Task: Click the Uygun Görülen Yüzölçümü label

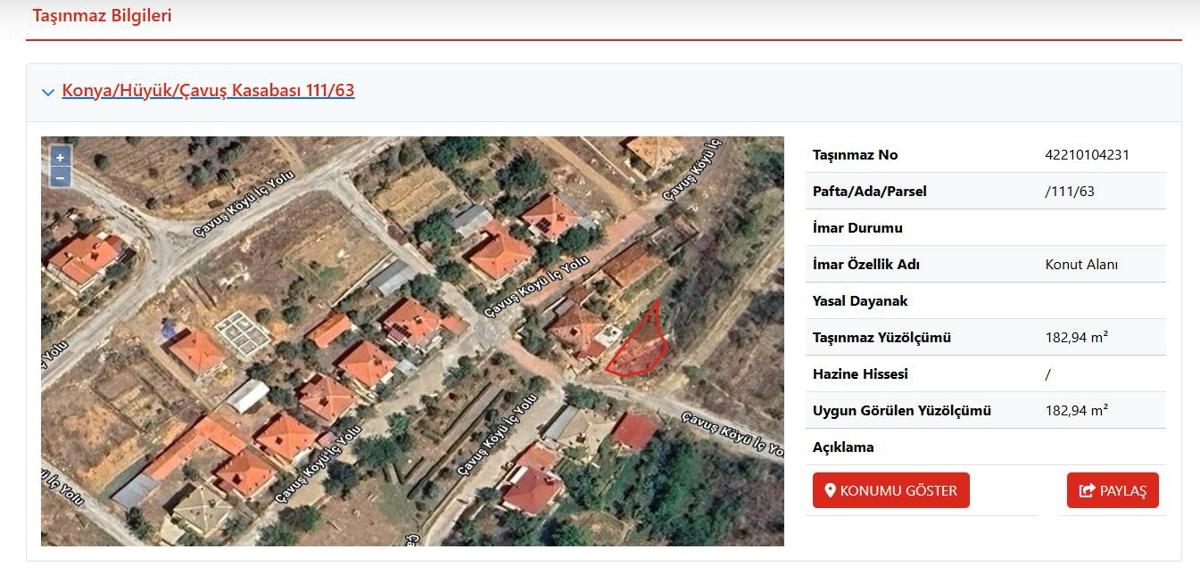Action: click(x=901, y=411)
